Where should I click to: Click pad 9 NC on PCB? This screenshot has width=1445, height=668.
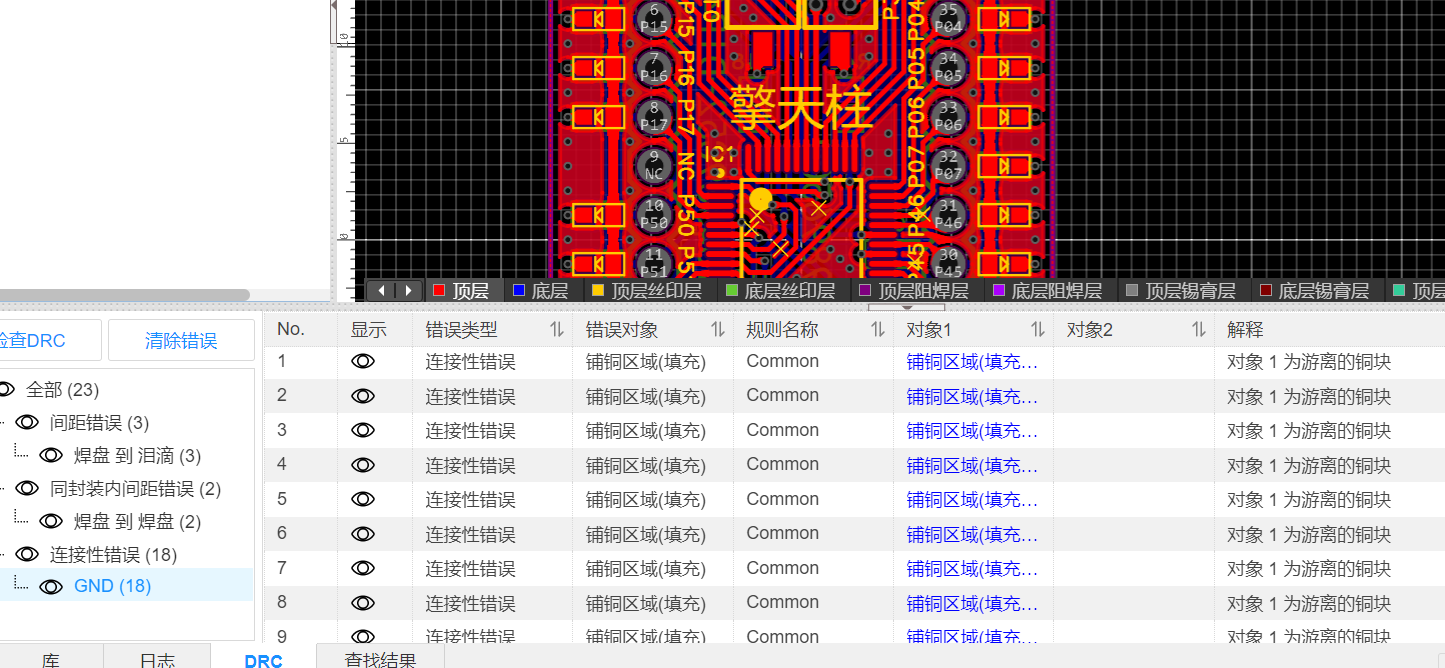pyautogui.click(x=654, y=165)
